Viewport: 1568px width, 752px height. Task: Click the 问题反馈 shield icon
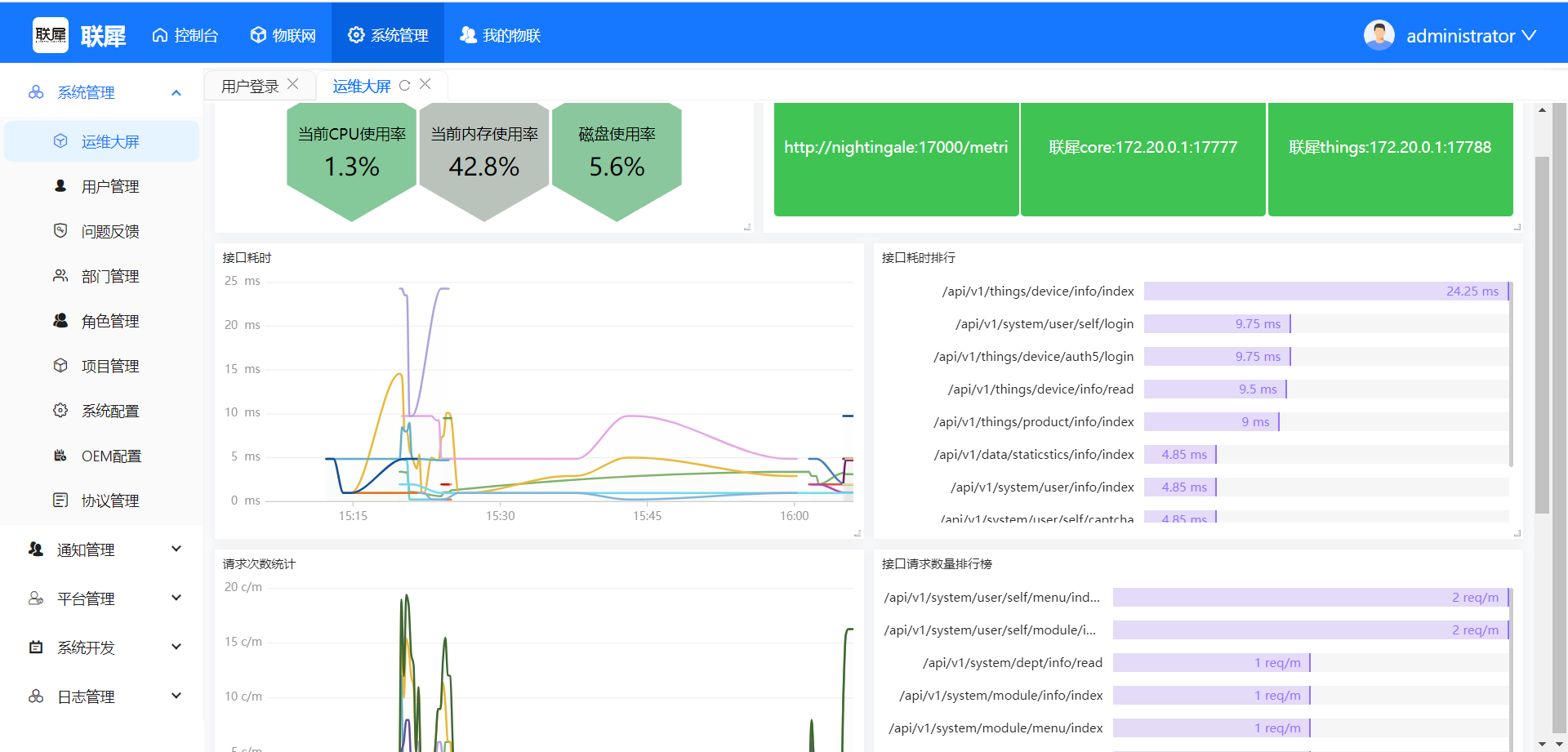[x=60, y=231]
